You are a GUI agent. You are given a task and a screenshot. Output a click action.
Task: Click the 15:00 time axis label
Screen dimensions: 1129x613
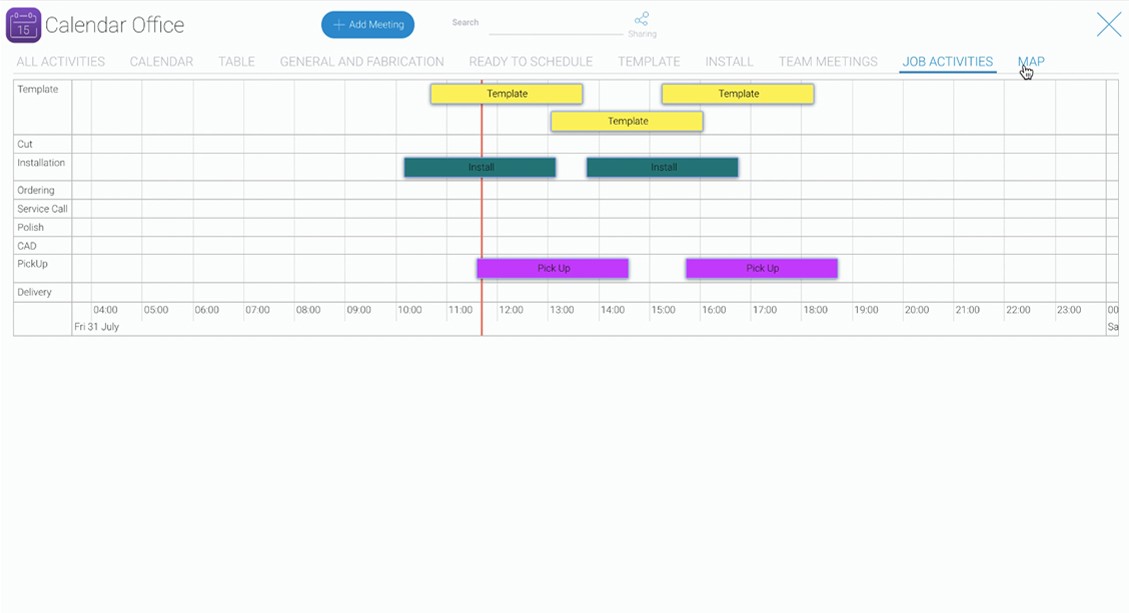pyautogui.click(x=663, y=310)
